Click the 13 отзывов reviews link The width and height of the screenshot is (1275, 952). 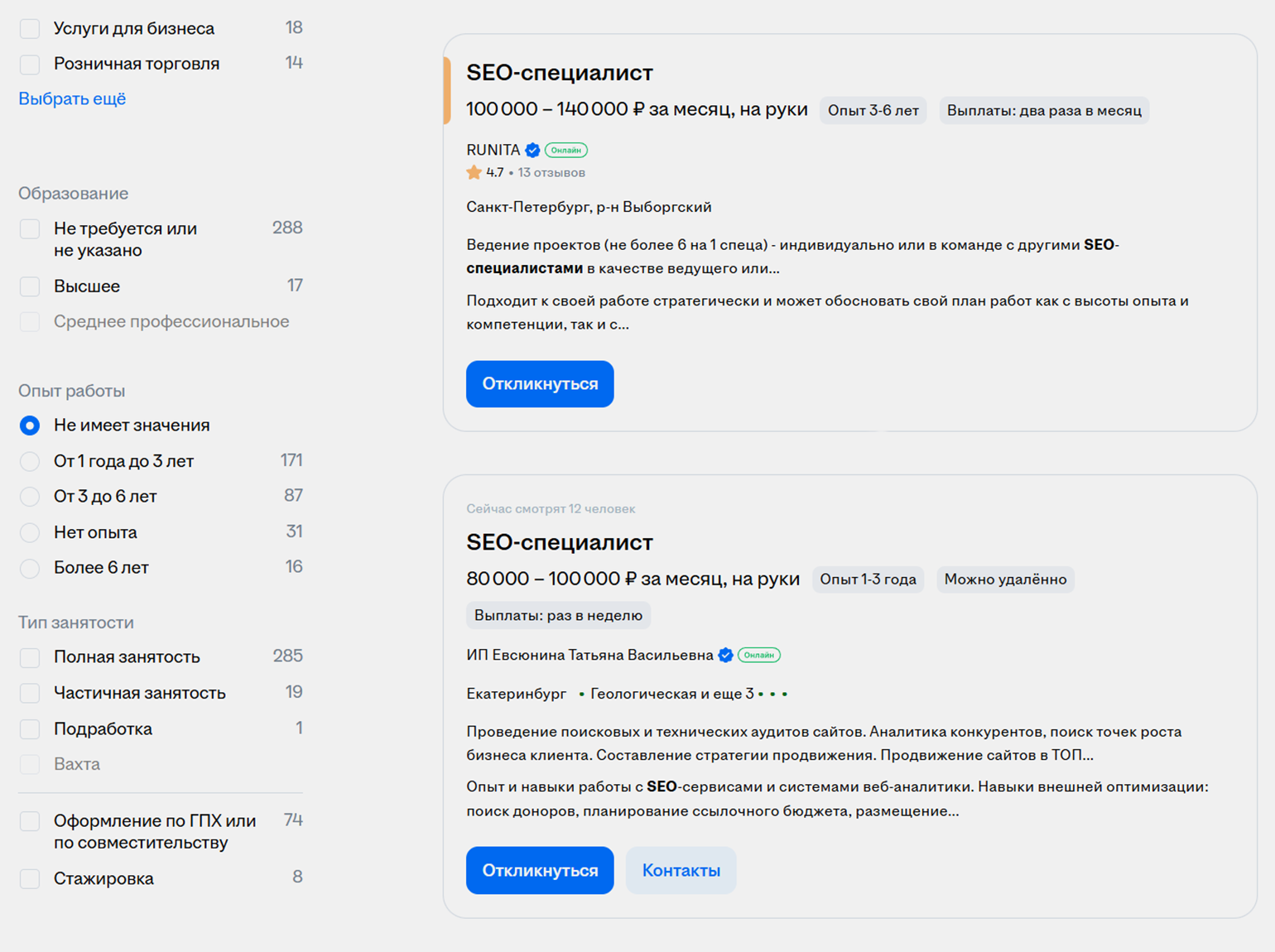click(551, 172)
